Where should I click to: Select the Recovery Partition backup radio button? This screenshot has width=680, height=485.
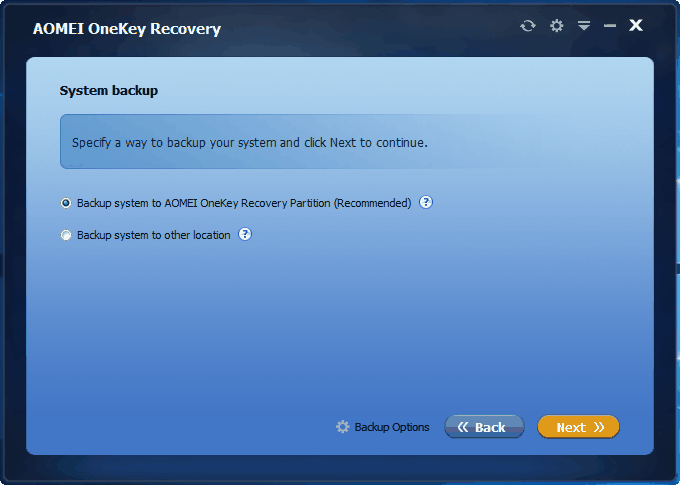tap(66, 203)
